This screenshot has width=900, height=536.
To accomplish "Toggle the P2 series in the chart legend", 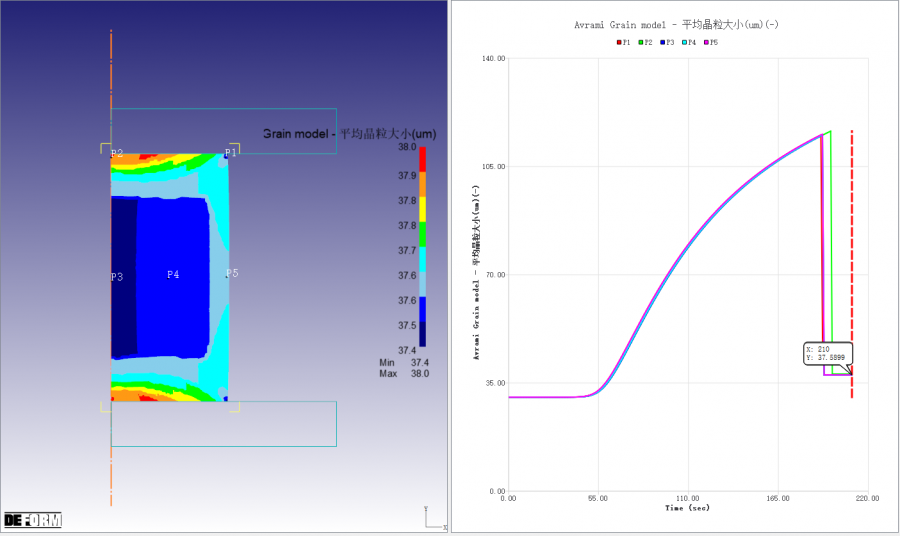I will [645, 42].
